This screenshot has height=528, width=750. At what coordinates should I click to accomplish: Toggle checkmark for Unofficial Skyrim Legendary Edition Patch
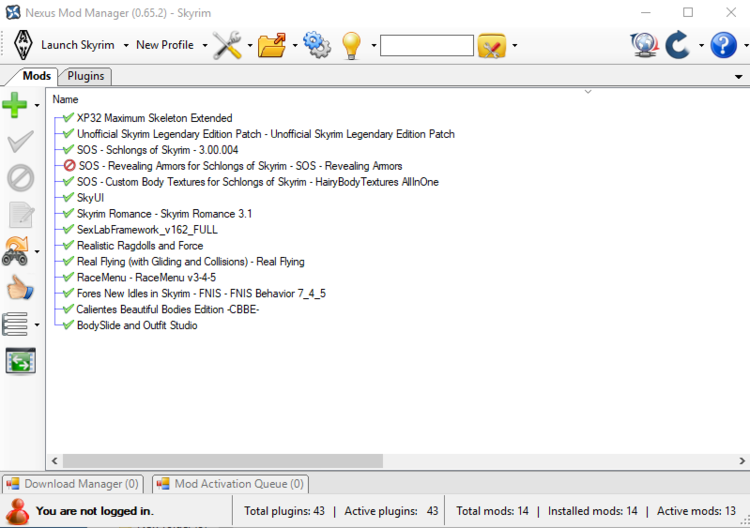68,133
